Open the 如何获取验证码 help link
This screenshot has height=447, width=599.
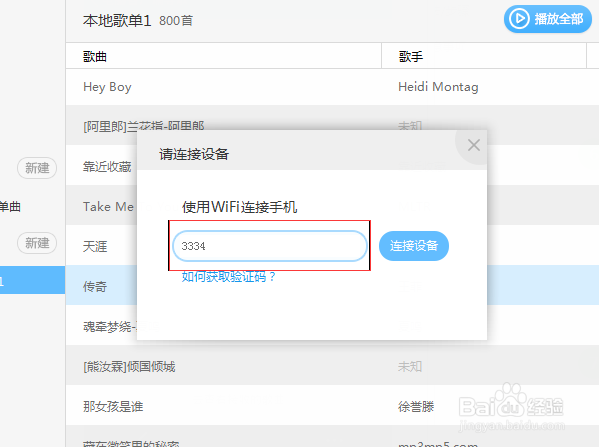(228, 277)
